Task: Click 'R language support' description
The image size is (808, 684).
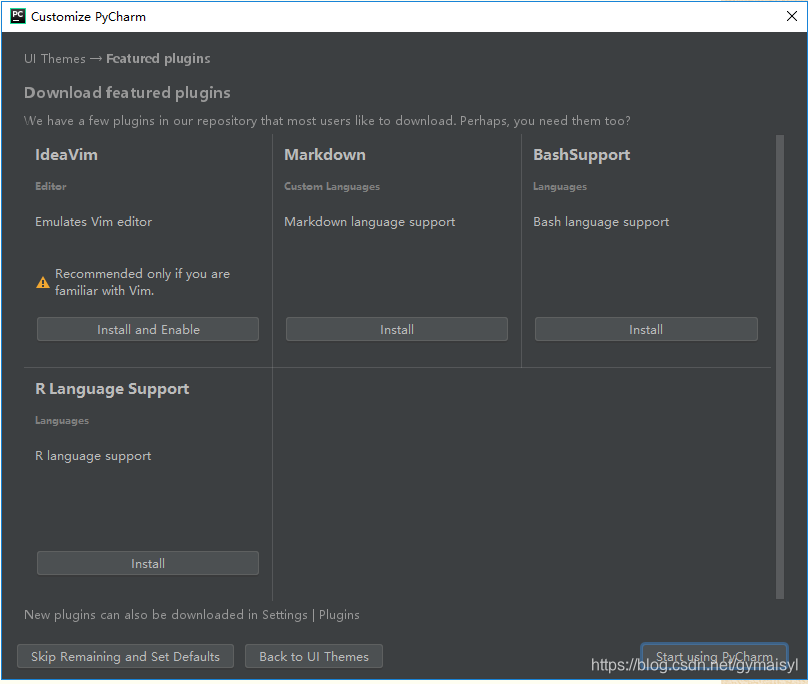Action: [93, 456]
